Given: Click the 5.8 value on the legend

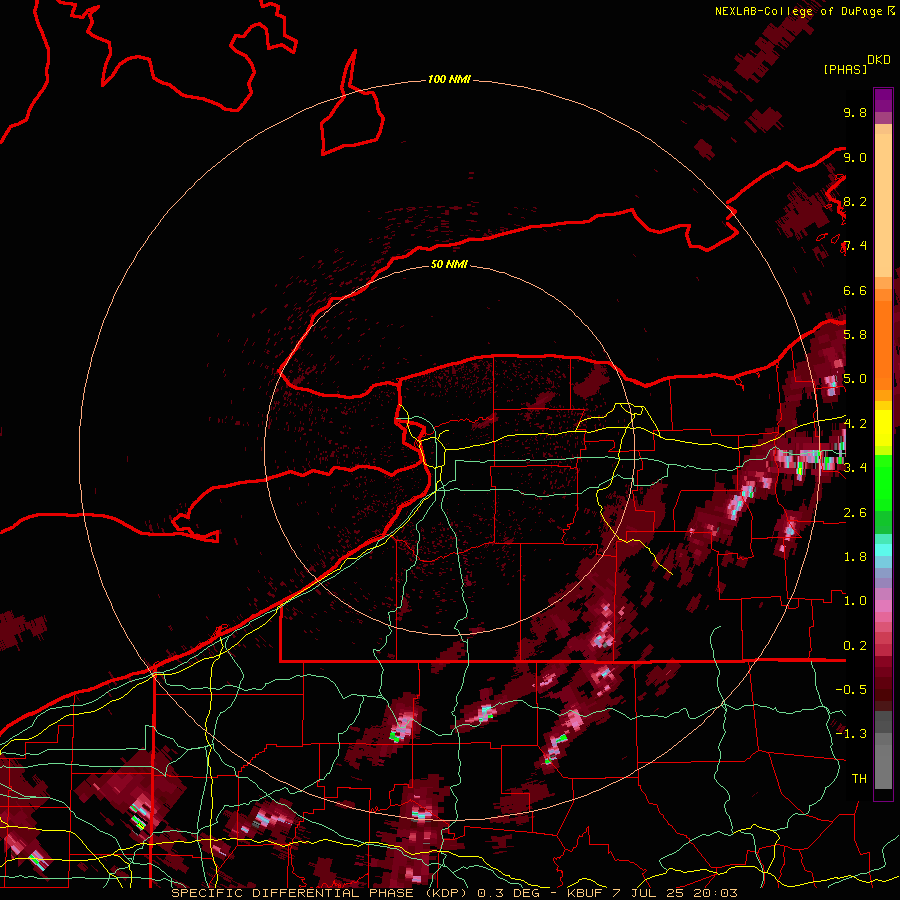Looking at the screenshot, I should click(x=855, y=335).
